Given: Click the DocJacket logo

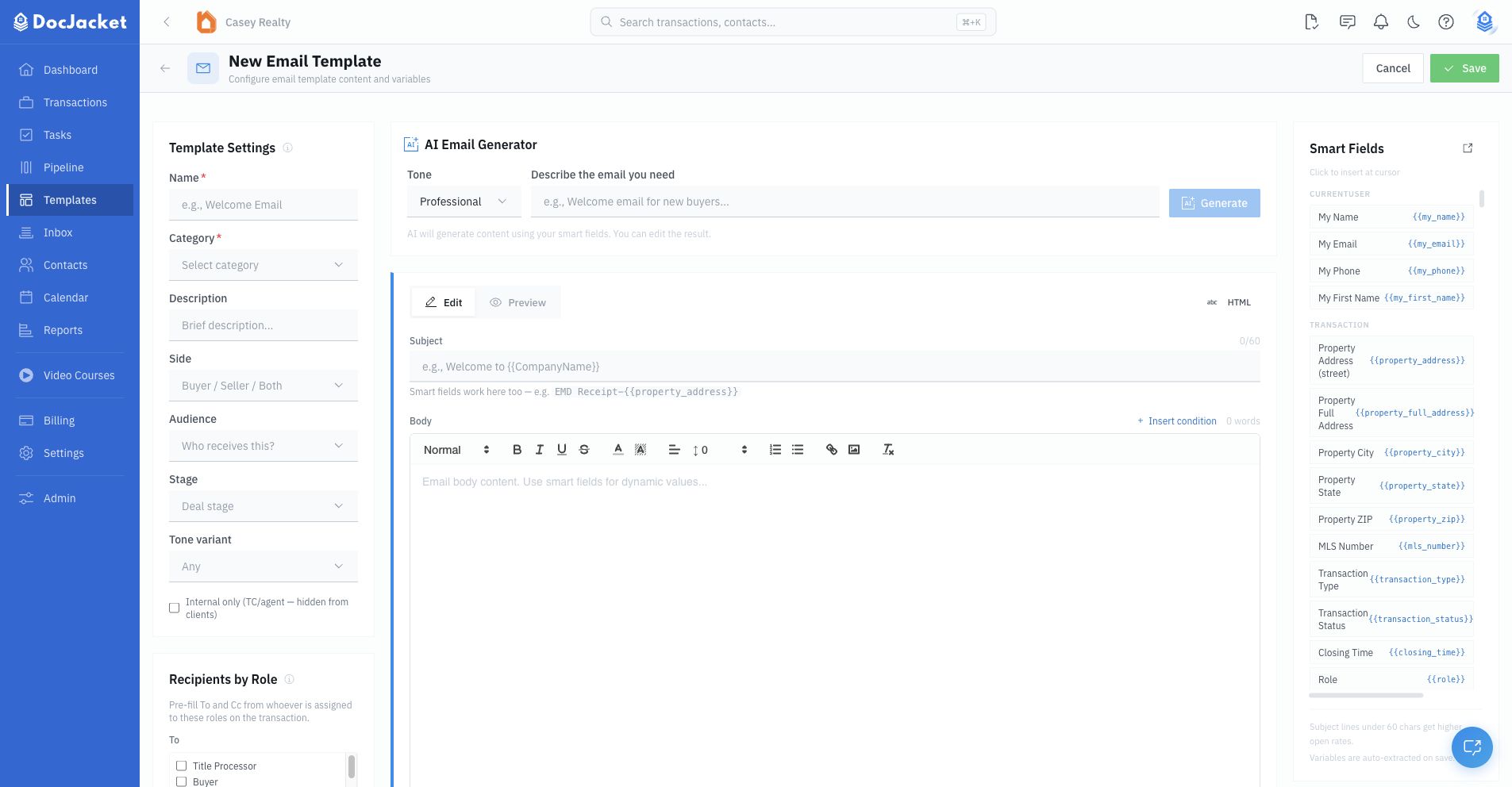Looking at the screenshot, I should (70, 22).
